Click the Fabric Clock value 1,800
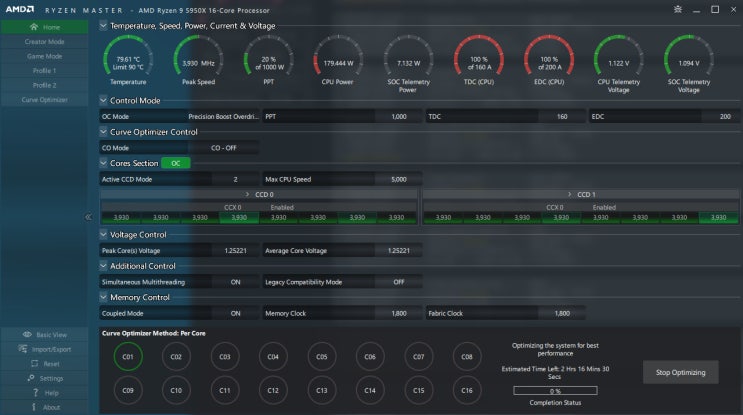Screen dimensions: 743x415 click(562, 313)
